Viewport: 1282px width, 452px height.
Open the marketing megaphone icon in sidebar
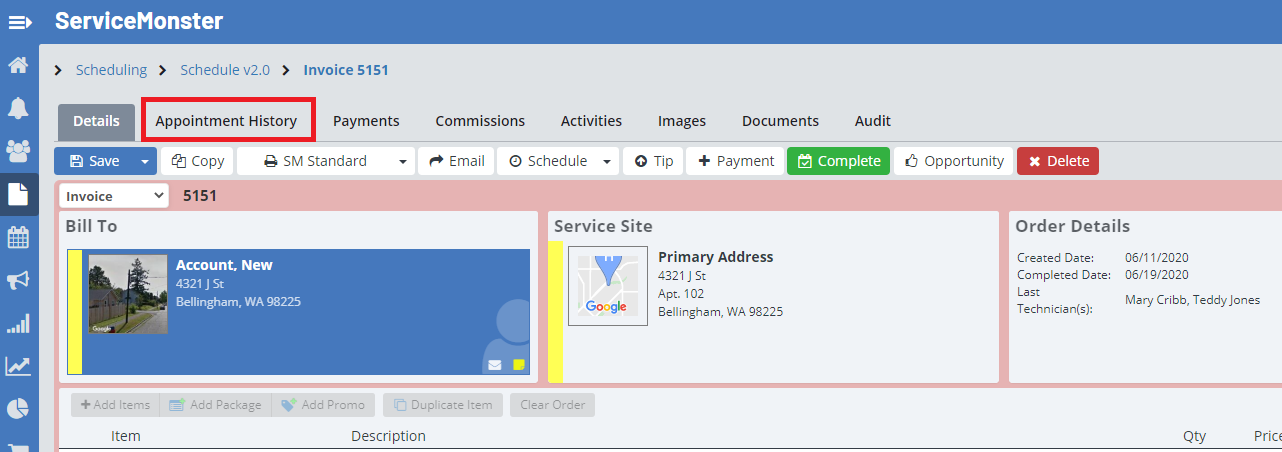(x=18, y=281)
